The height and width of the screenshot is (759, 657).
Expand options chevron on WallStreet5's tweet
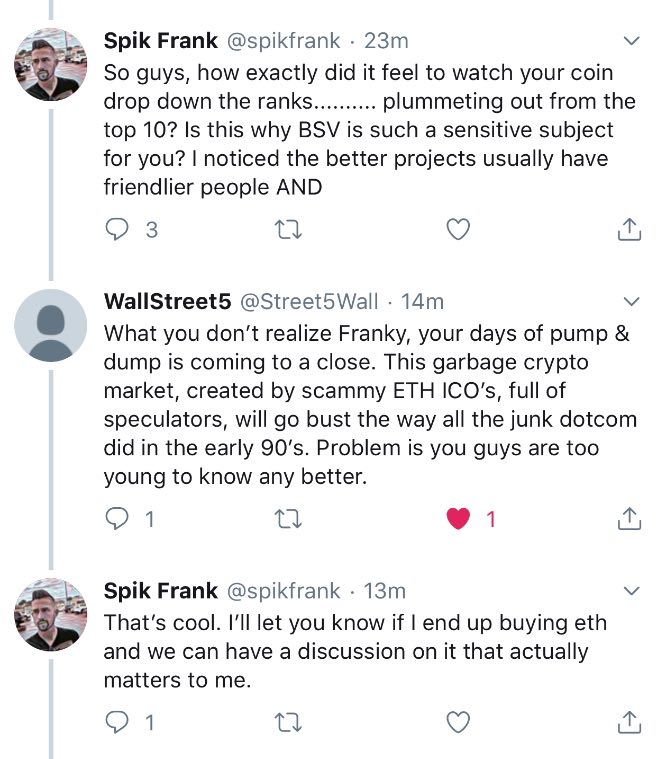pos(631,301)
